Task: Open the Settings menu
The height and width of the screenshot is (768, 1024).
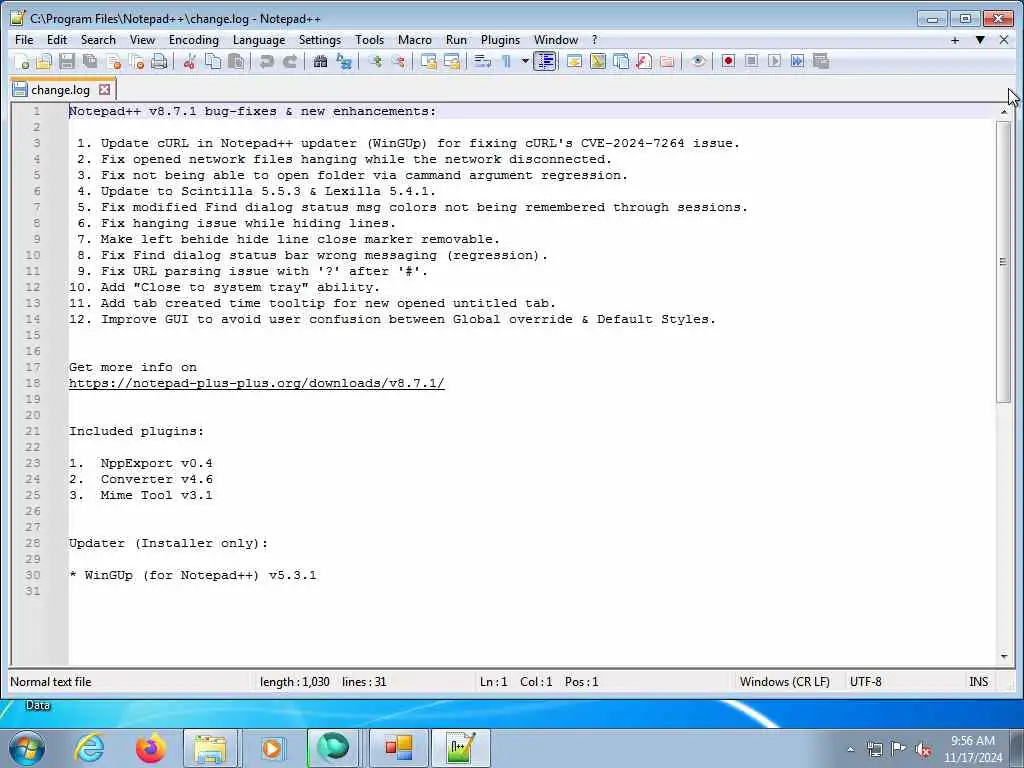Action: [x=320, y=40]
